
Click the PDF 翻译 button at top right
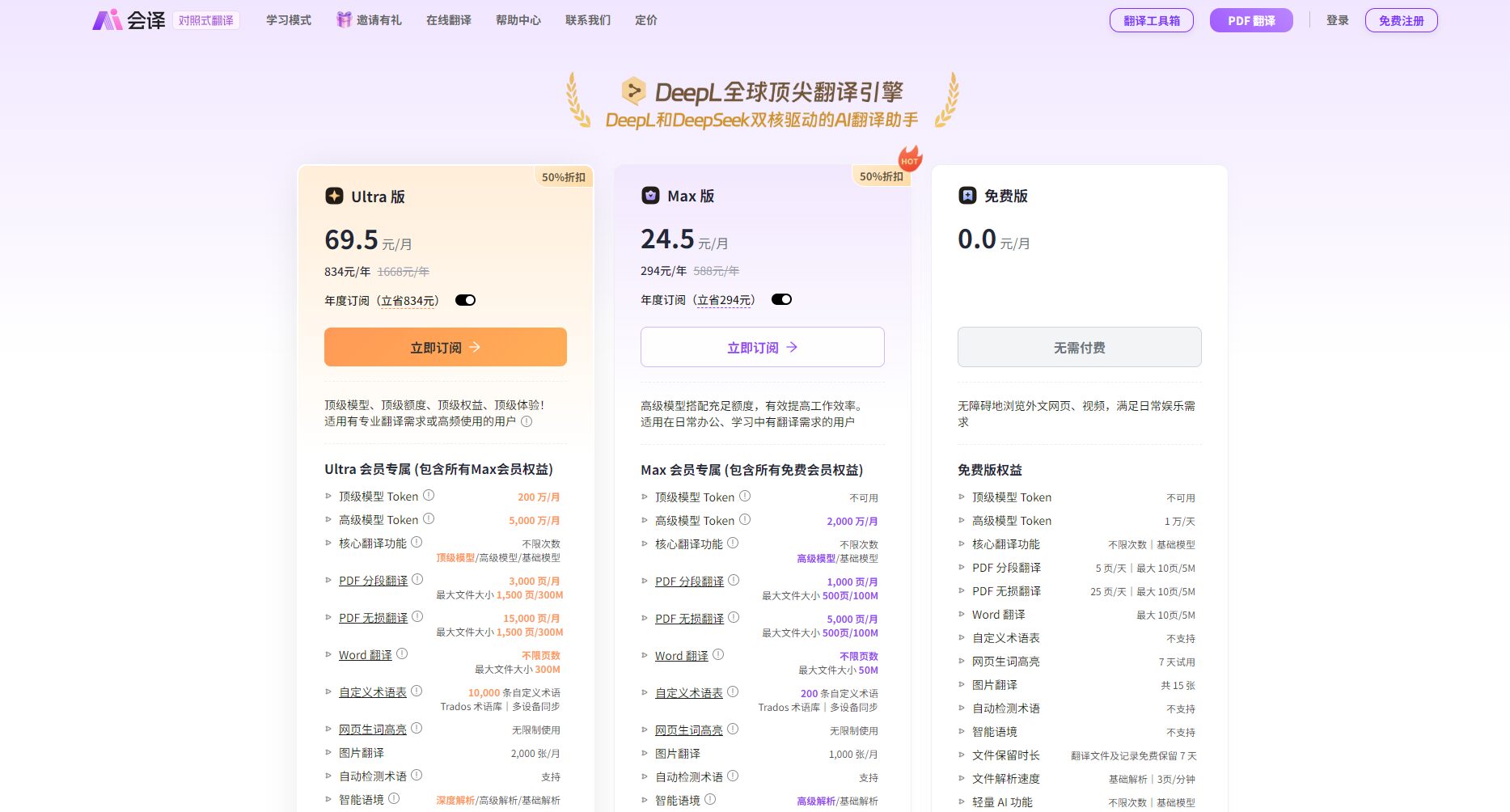1251,19
